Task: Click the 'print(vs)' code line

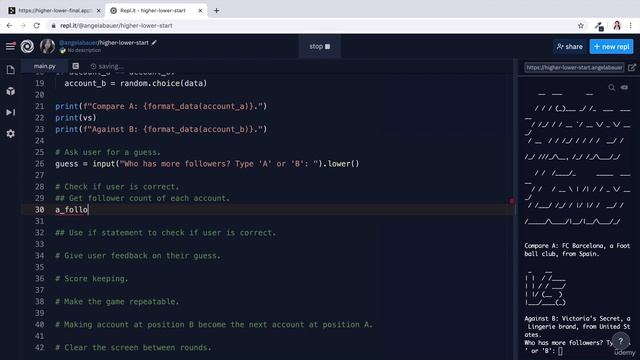Action: [76, 118]
